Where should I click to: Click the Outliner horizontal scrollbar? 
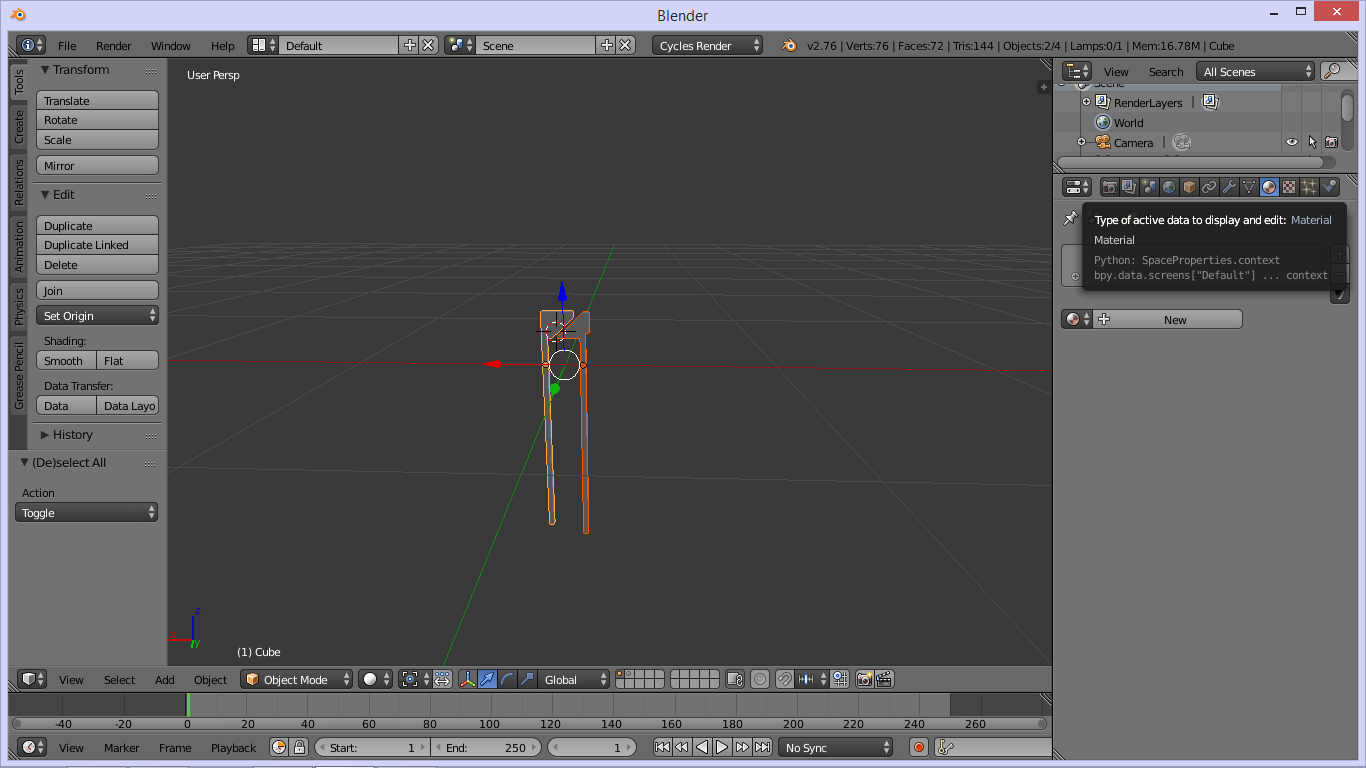1190,162
